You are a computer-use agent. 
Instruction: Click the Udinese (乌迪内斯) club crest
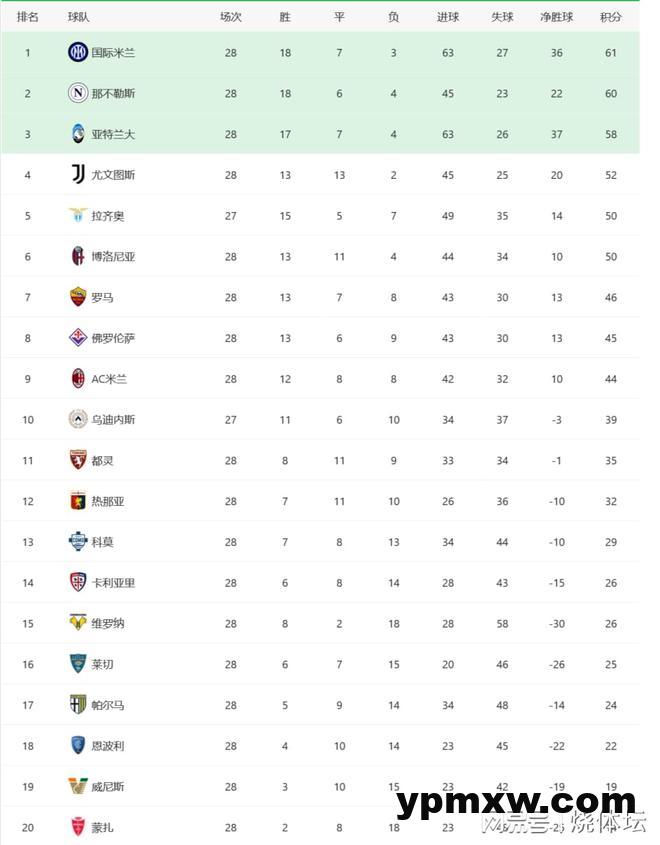pyautogui.click(x=78, y=420)
